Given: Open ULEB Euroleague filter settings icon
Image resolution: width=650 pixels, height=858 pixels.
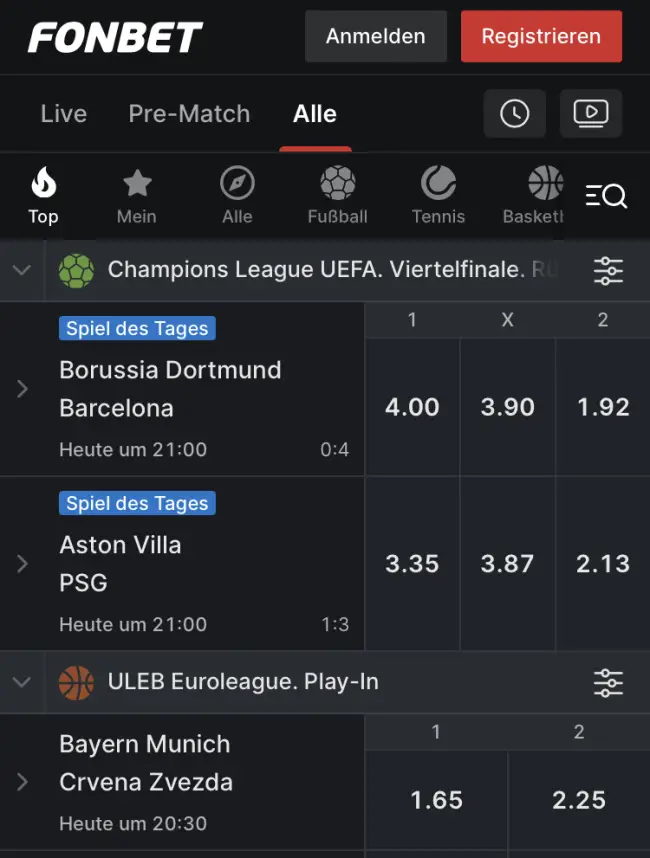Looking at the screenshot, I should pos(608,683).
